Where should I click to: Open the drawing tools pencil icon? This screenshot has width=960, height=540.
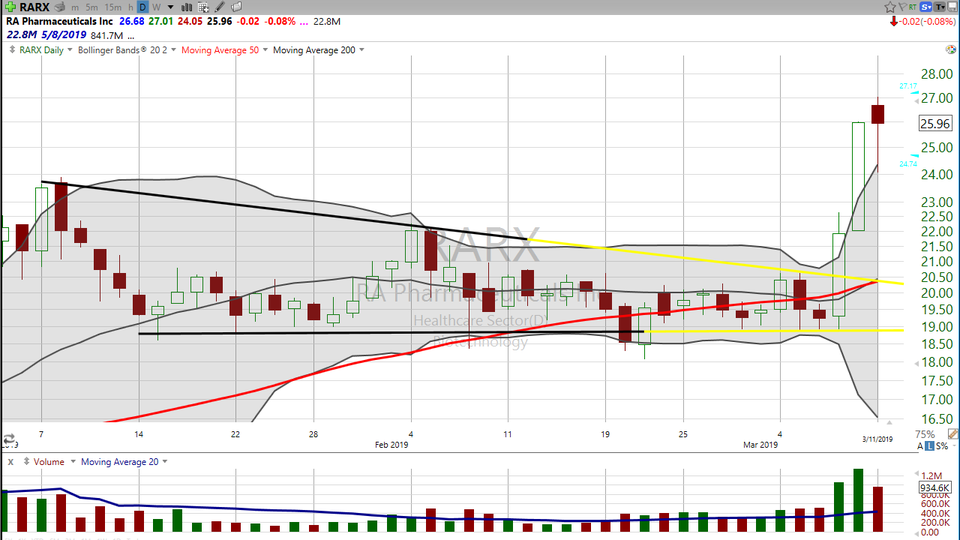click(220, 7)
